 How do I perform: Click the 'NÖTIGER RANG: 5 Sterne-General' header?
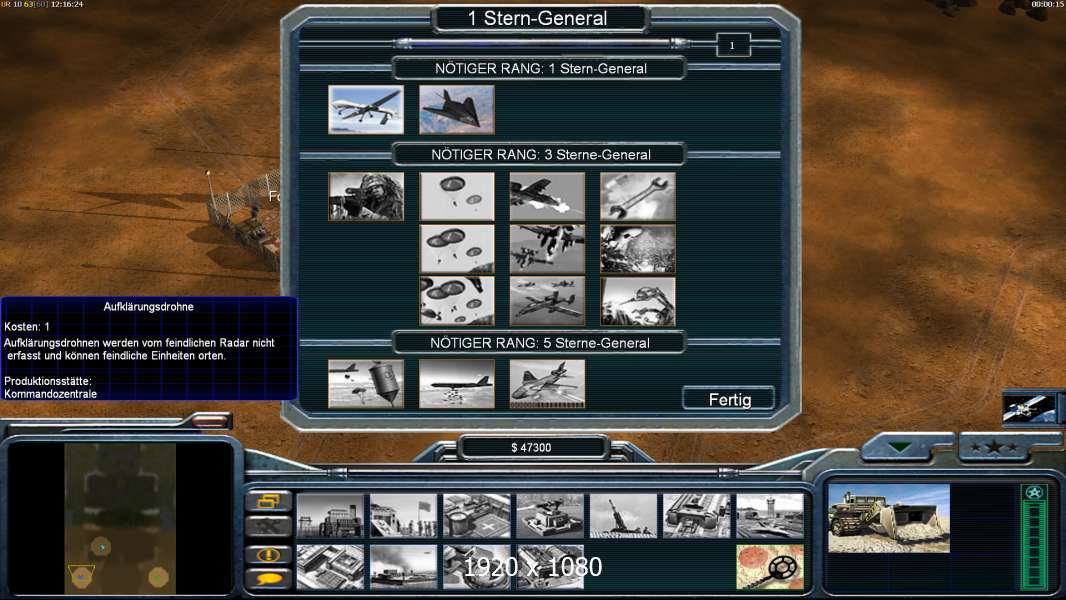pyautogui.click(x=540, y=343)
